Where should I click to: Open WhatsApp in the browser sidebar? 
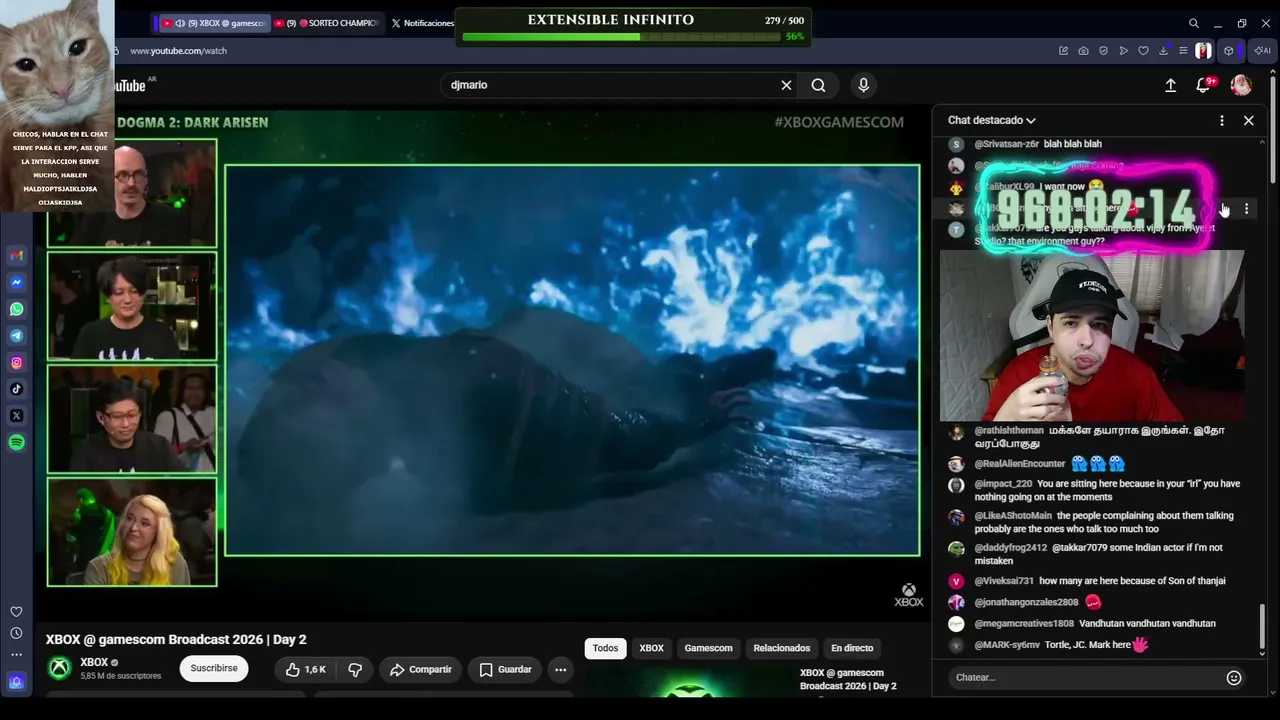16,309
